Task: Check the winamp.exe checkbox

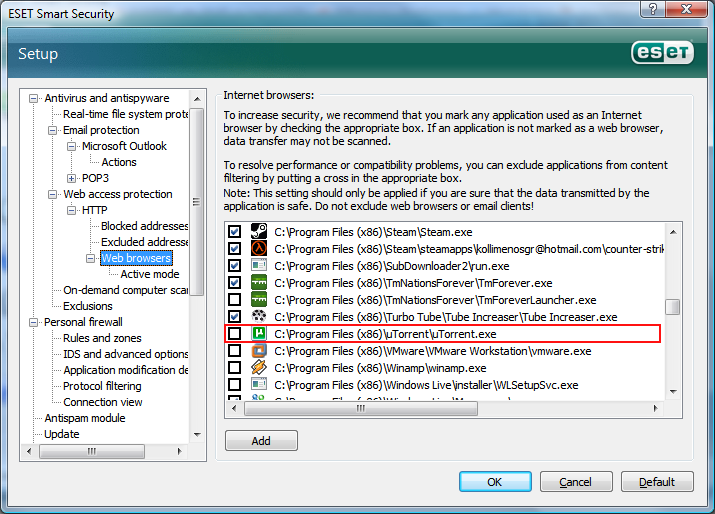Action: (x=234, y=368)
